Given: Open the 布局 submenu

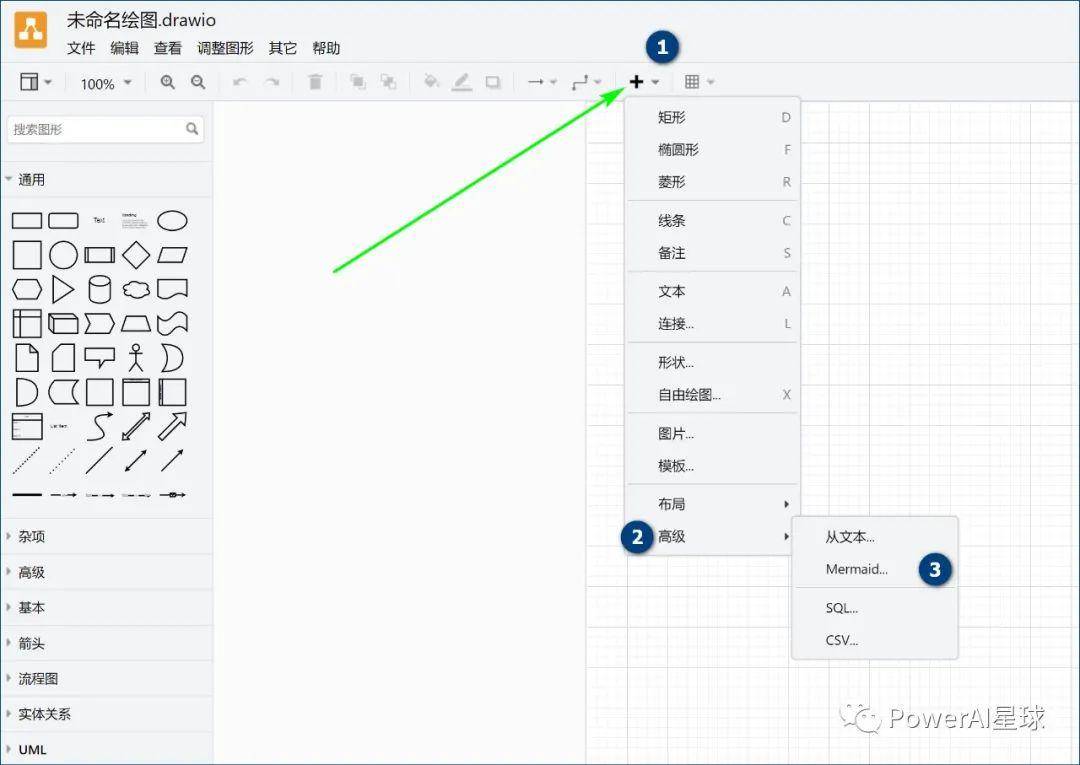Looking at the screenshot, I should pos(713,504).
